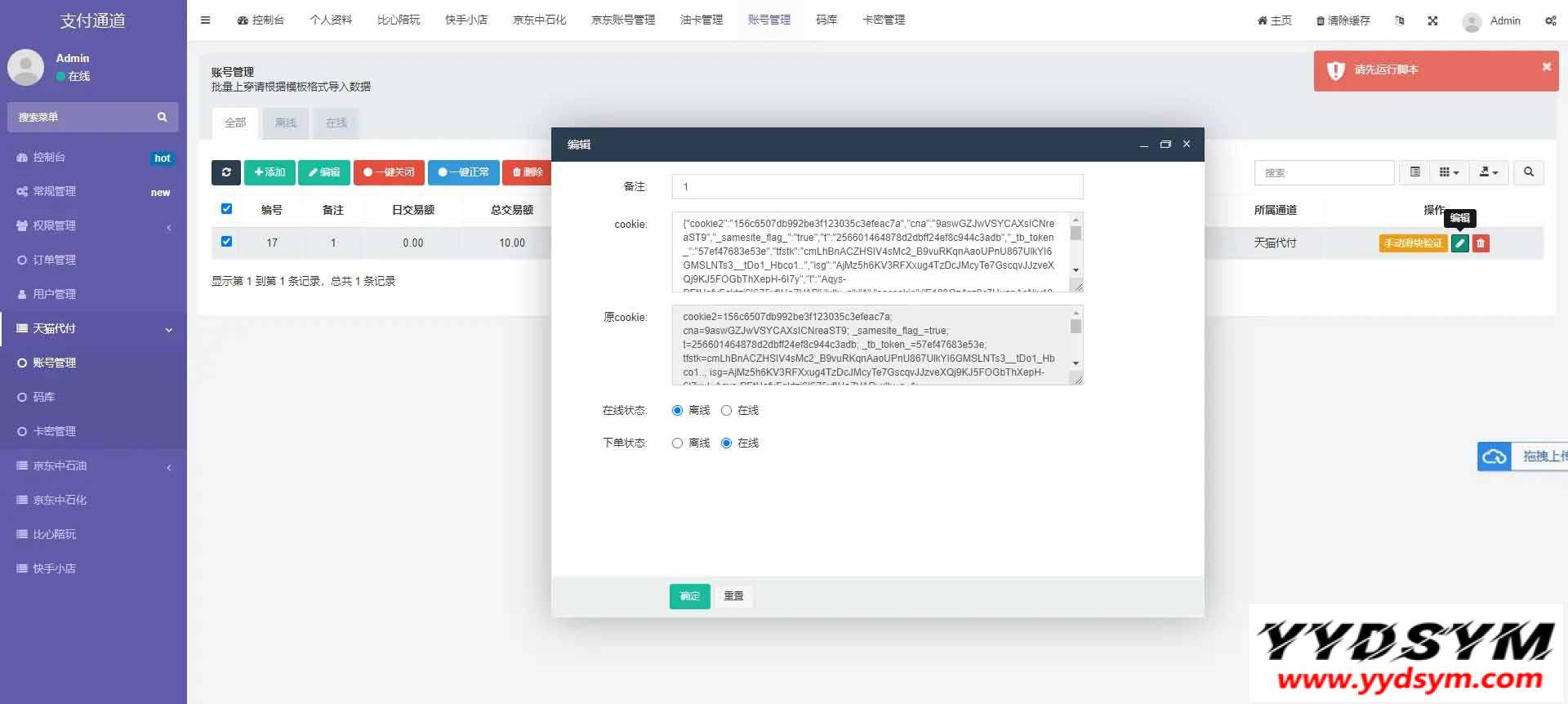Open the 码库 top navigation tab
The image size is (1568, 704).
[826, 20]
